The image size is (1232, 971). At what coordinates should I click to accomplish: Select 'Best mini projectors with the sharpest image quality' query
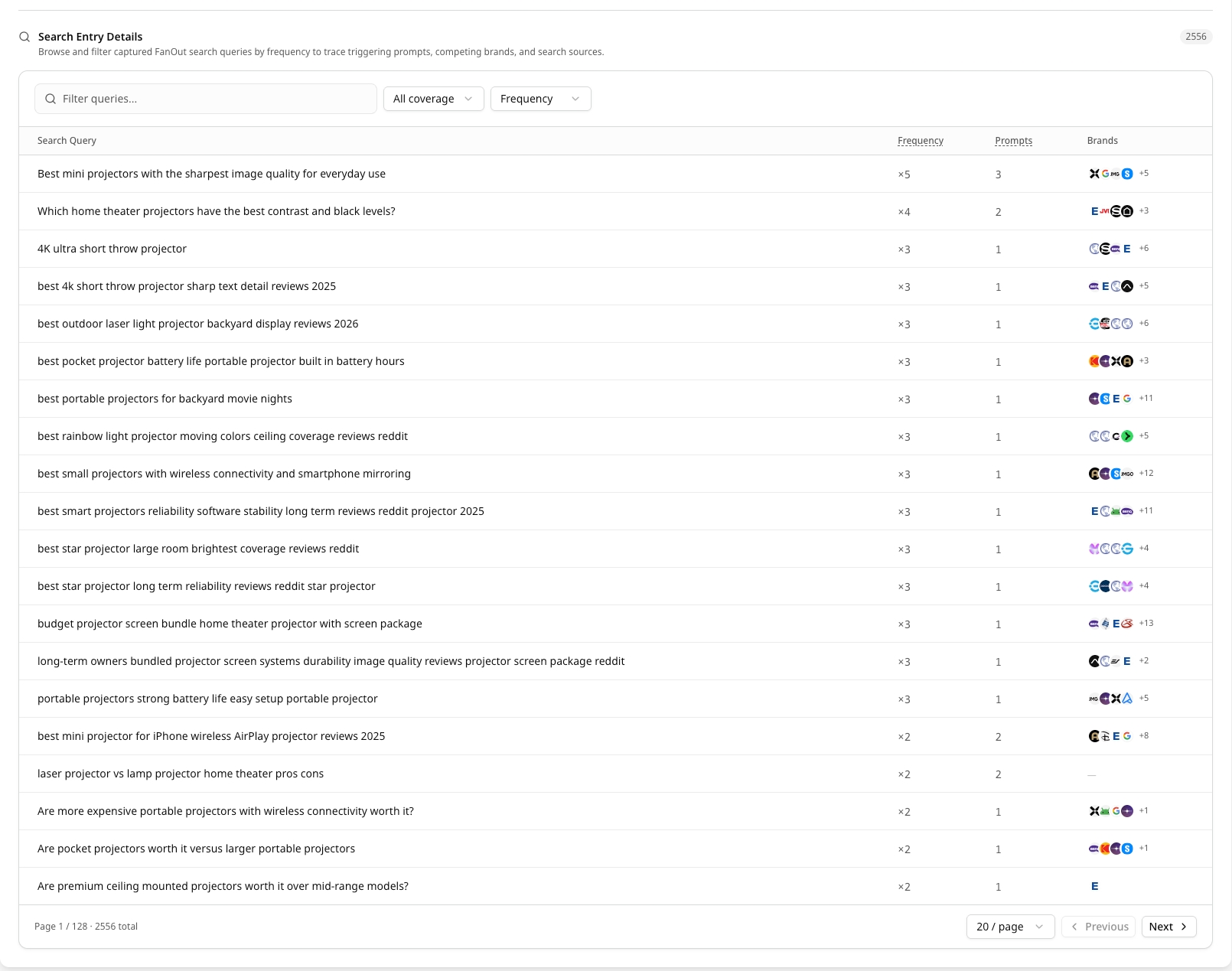point(211,174)
